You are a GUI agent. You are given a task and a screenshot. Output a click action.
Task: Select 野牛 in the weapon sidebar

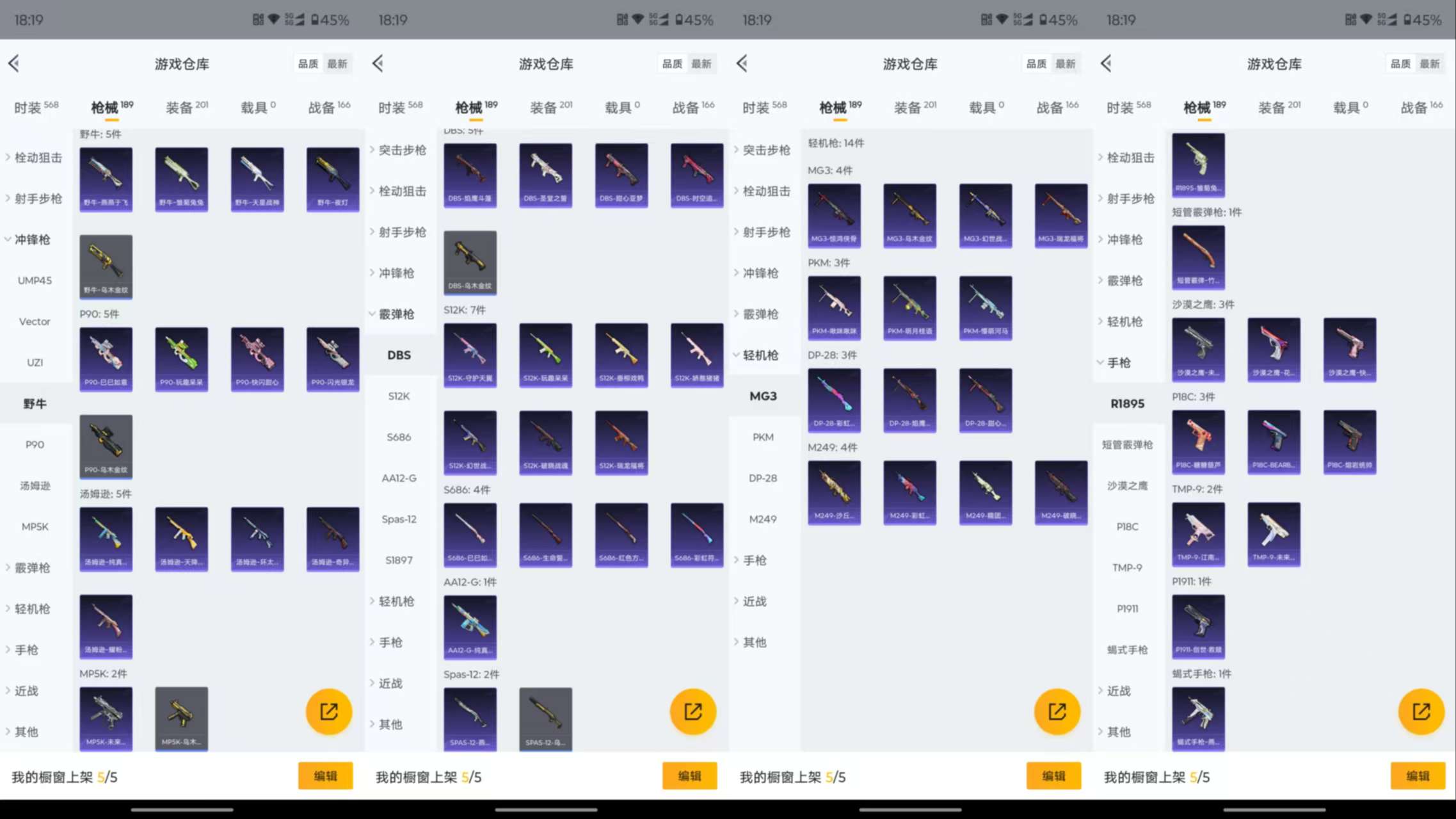pyautogui.click(x=35, y=403)
